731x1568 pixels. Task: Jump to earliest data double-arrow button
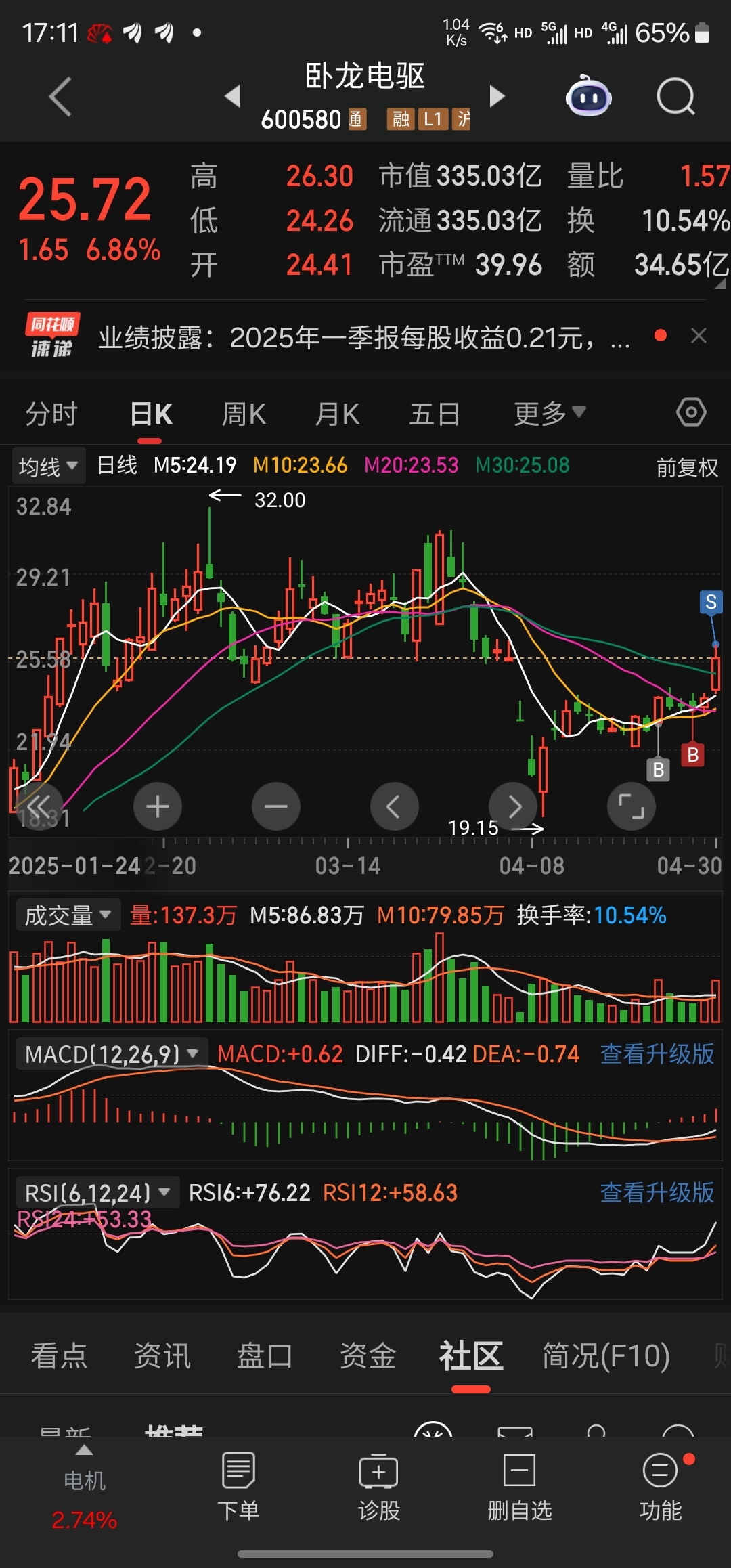(39, 806)
